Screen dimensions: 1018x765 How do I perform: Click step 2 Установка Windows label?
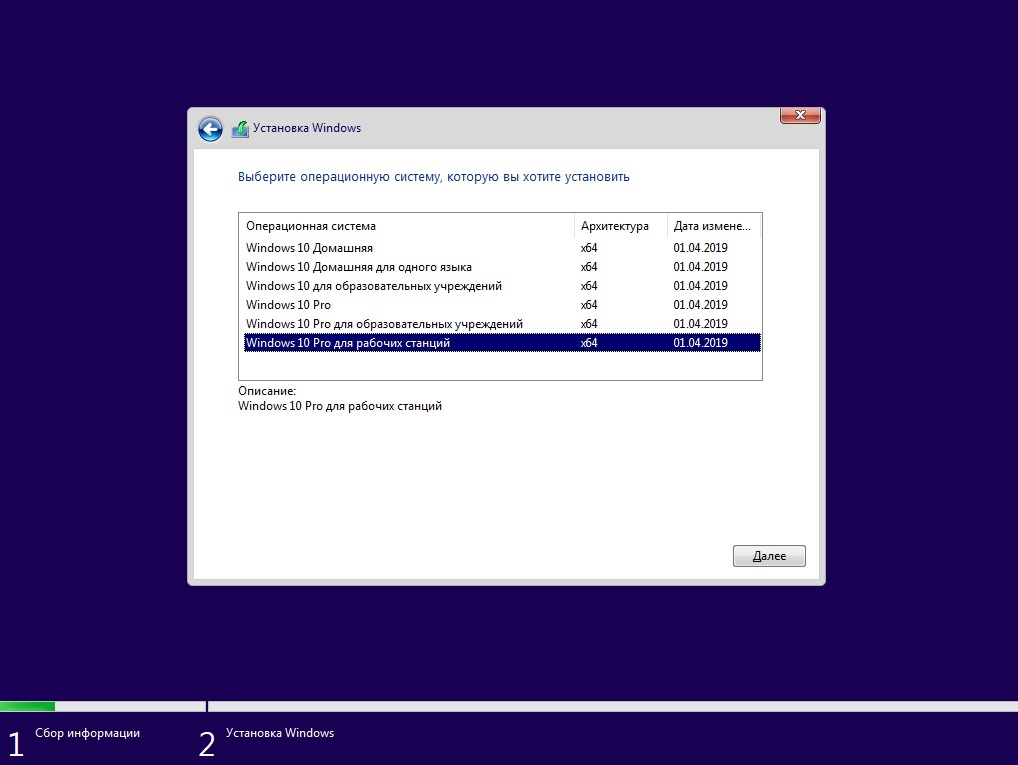280,733
